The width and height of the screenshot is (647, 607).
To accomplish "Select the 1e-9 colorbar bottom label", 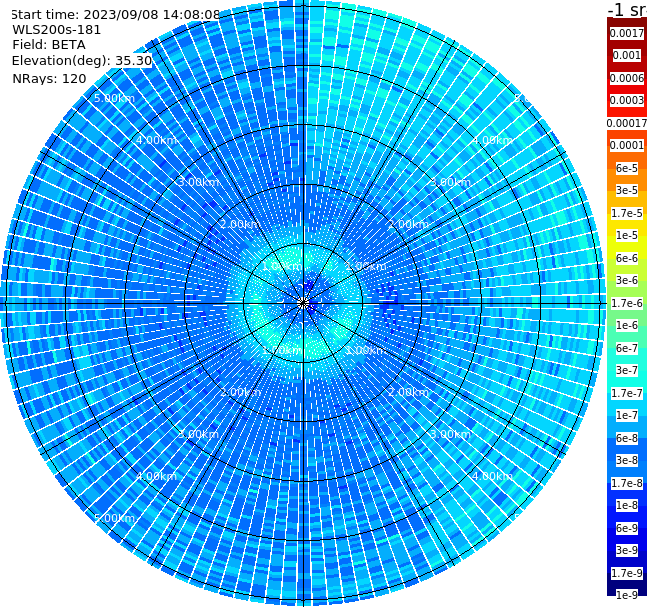I will pyautogui.click(x=627, y=595).
